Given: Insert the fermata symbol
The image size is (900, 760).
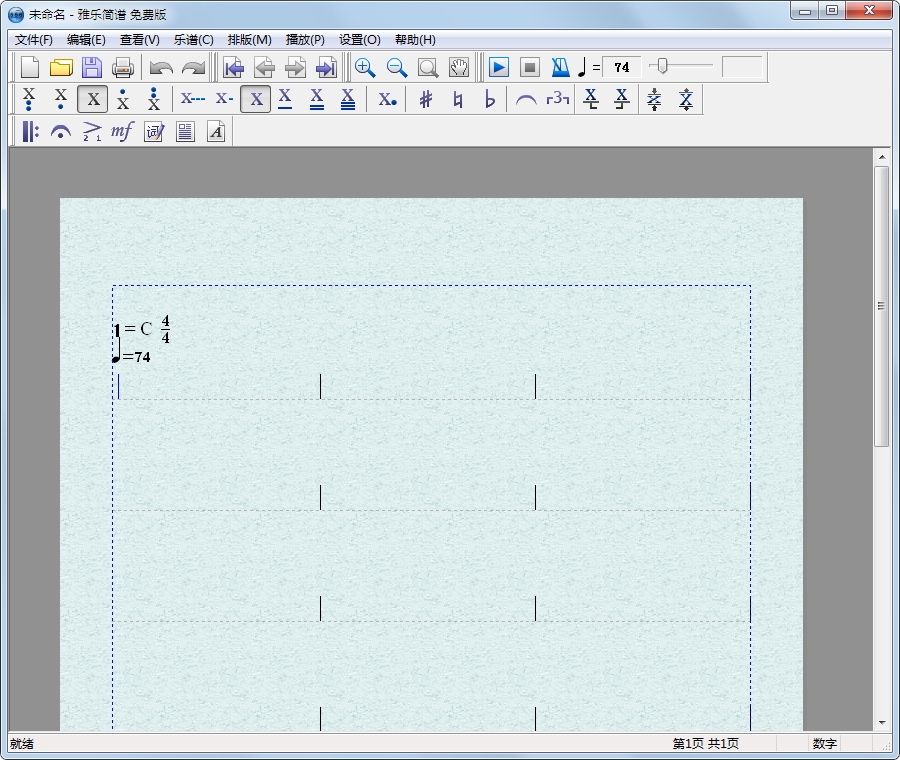Looking at the screenshot, I should click(x=61, y=131).
